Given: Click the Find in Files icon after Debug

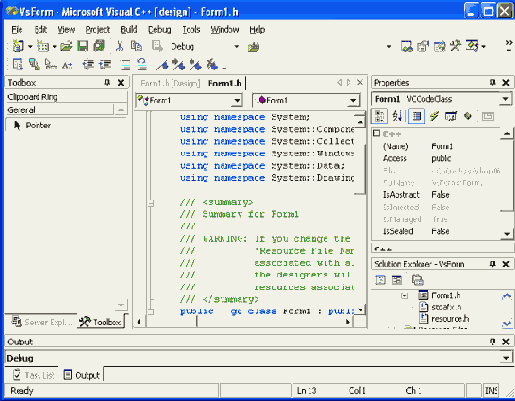Looking at the screenshot, I should coord(253,47).
